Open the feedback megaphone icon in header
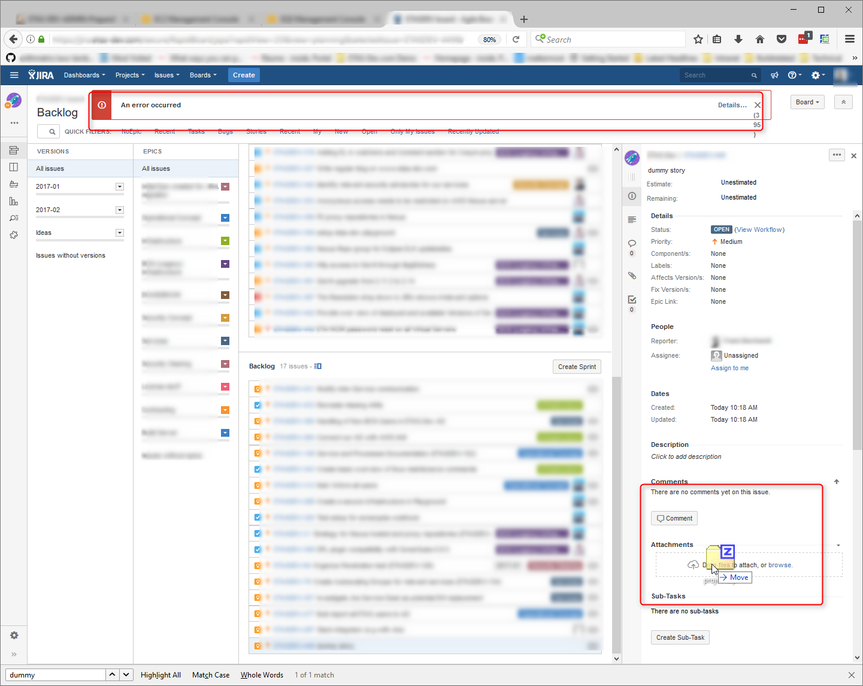 (774, 75)
